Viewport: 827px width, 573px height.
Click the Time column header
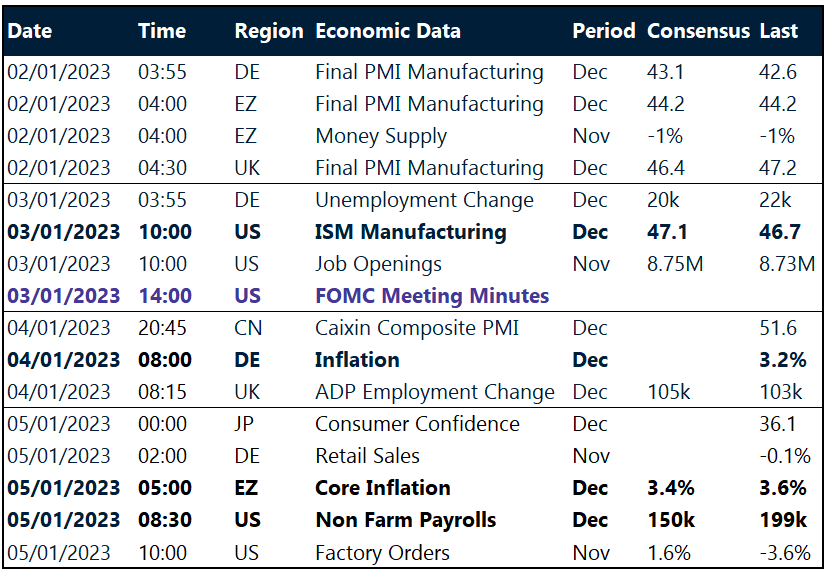click(162, 31)
